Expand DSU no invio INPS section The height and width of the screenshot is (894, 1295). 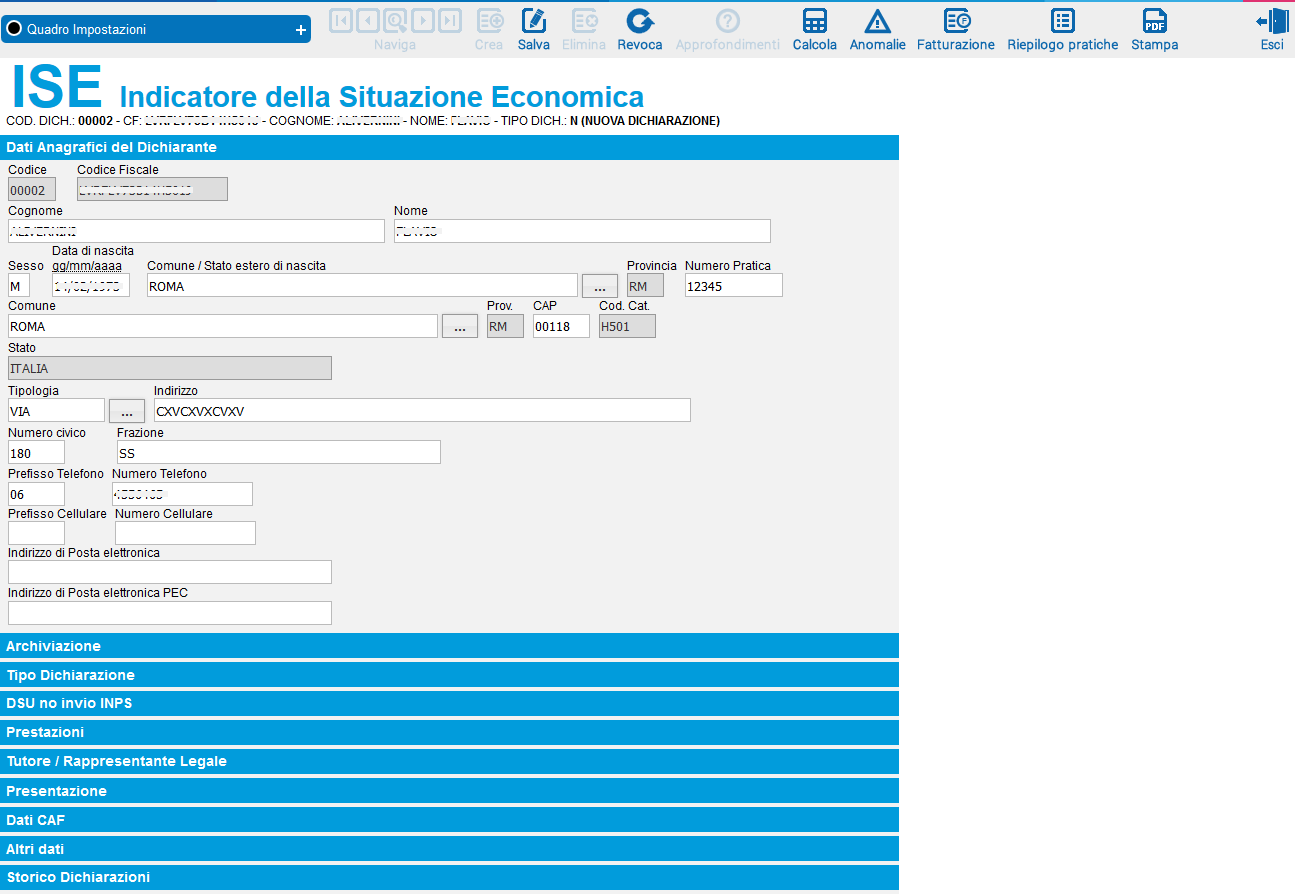[449, 704]
